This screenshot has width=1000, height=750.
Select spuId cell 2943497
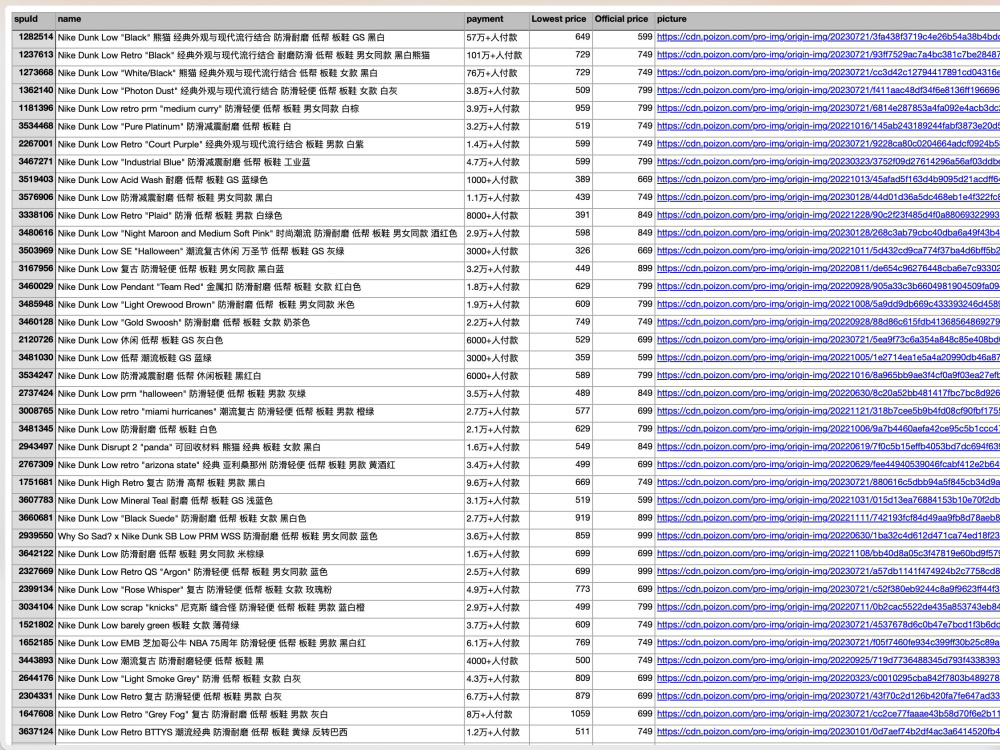pos(33,447)
